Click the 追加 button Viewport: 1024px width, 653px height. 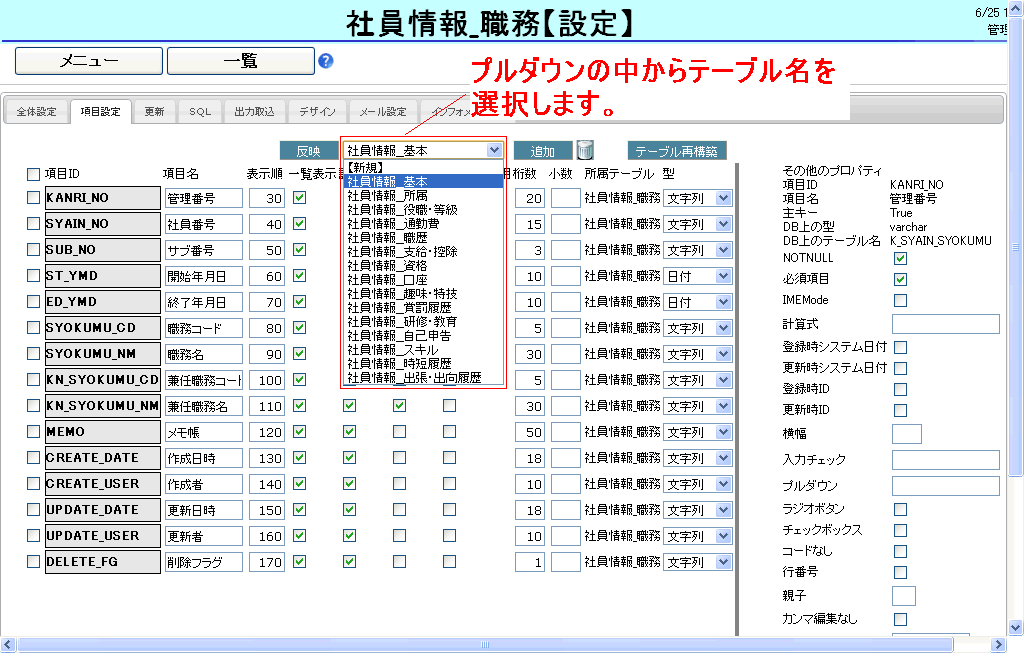coord(543,151)
